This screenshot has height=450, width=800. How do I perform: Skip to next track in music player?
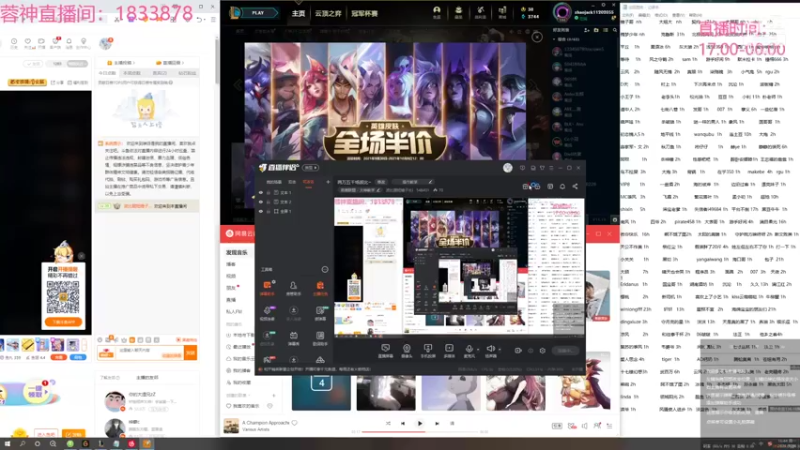(437, 423)
